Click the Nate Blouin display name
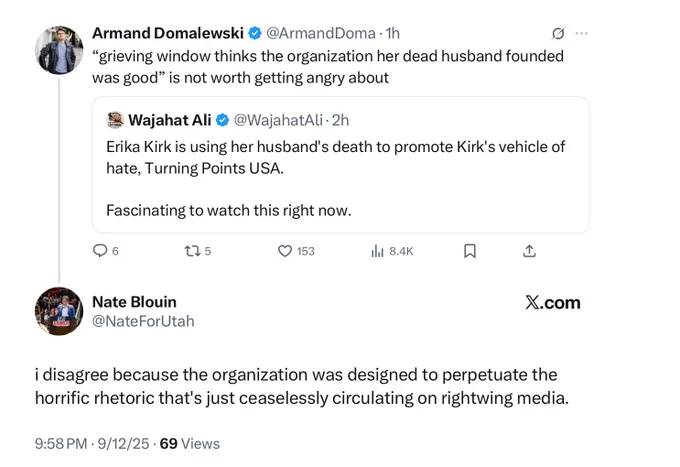The image size is (680, 467). (x=134, y=302)
